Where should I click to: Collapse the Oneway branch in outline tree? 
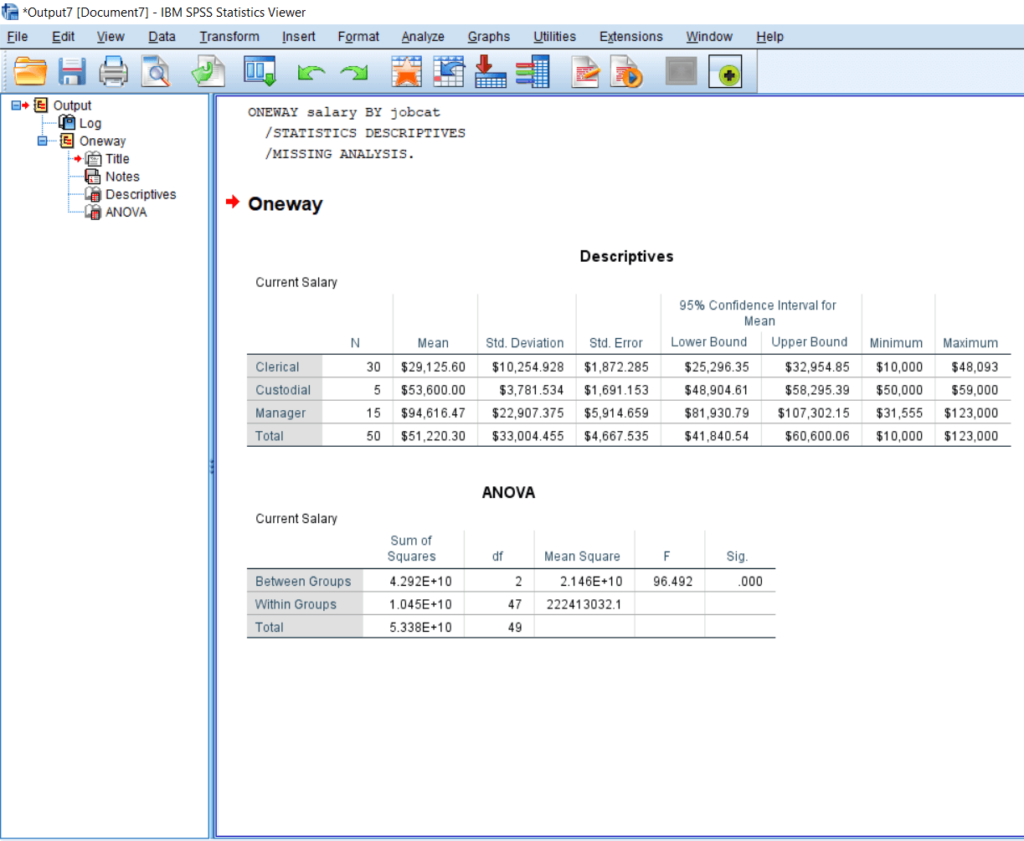coord(42,141)
